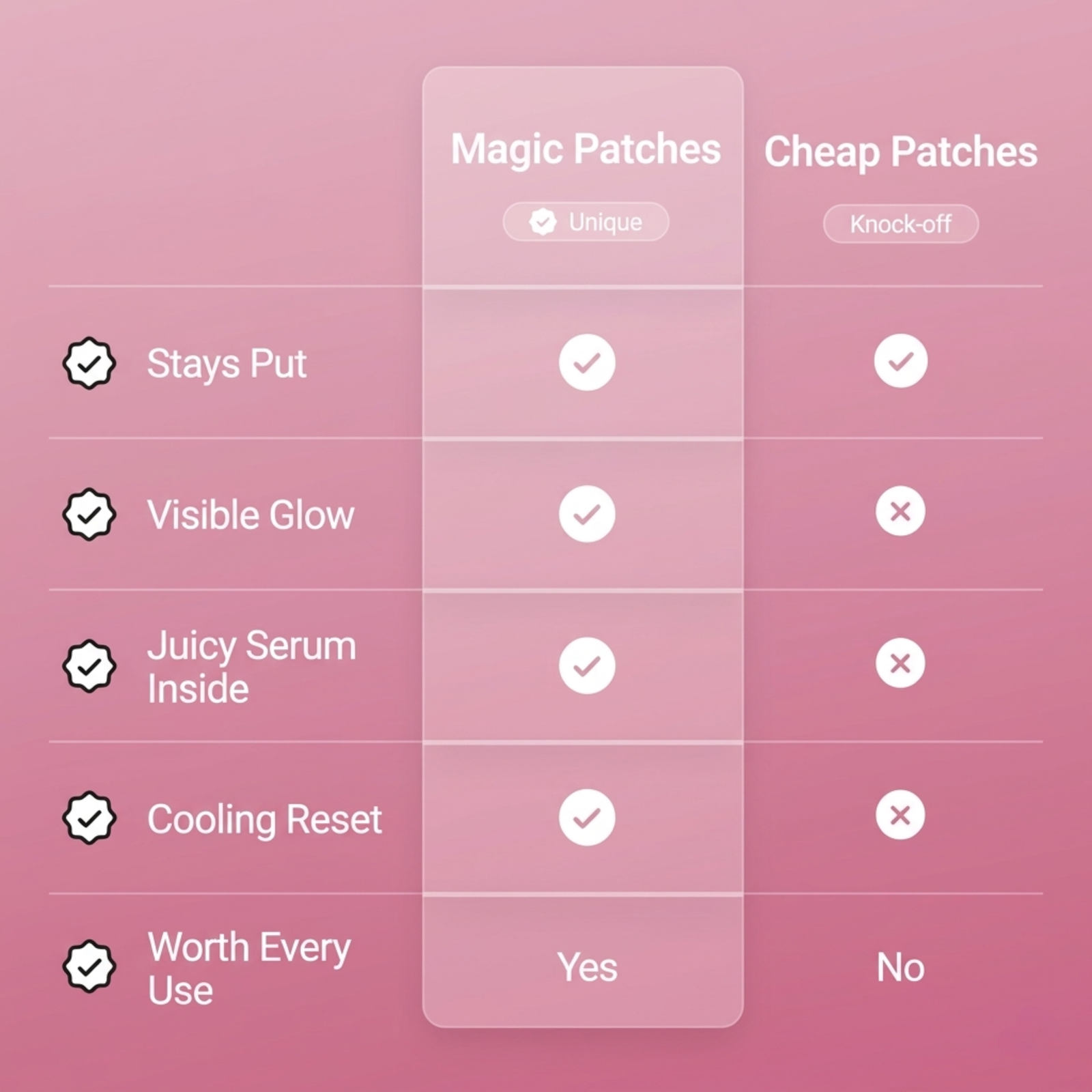Click the check badge beside Cooling Reset
Viewport: 1092px width, 1092px height.
point(89,818)
